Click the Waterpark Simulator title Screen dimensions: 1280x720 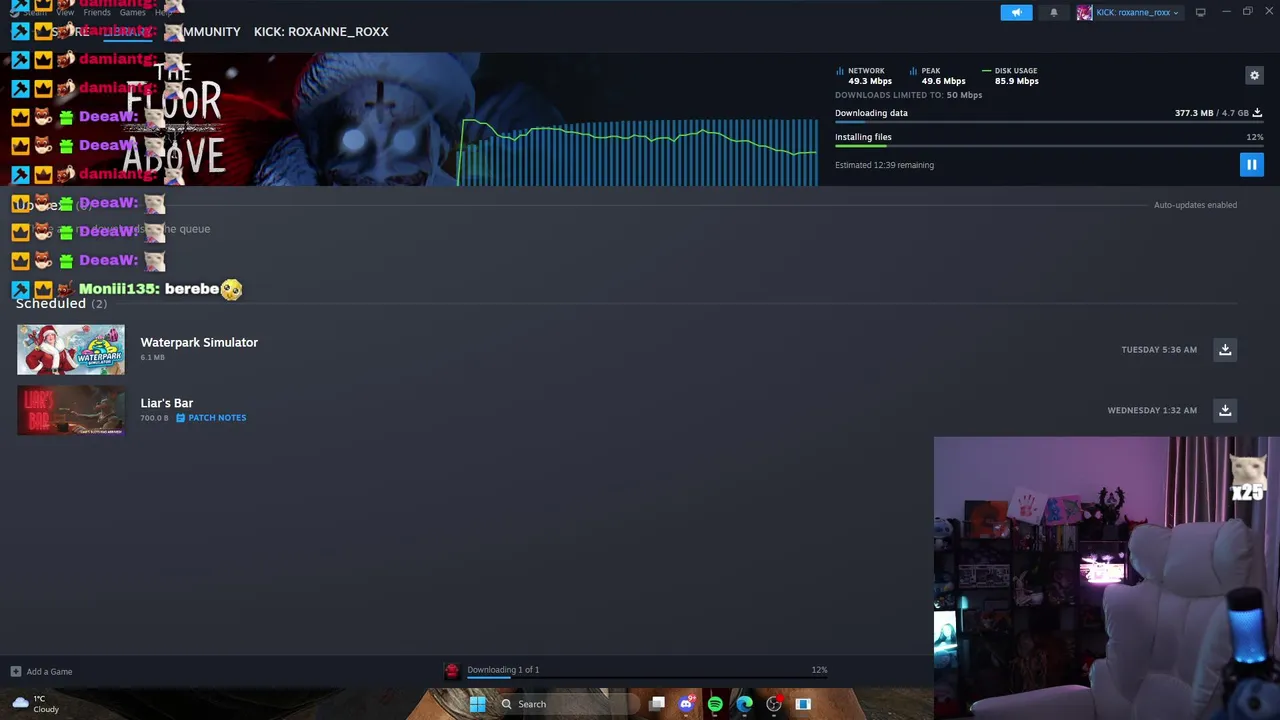point(199,342)
